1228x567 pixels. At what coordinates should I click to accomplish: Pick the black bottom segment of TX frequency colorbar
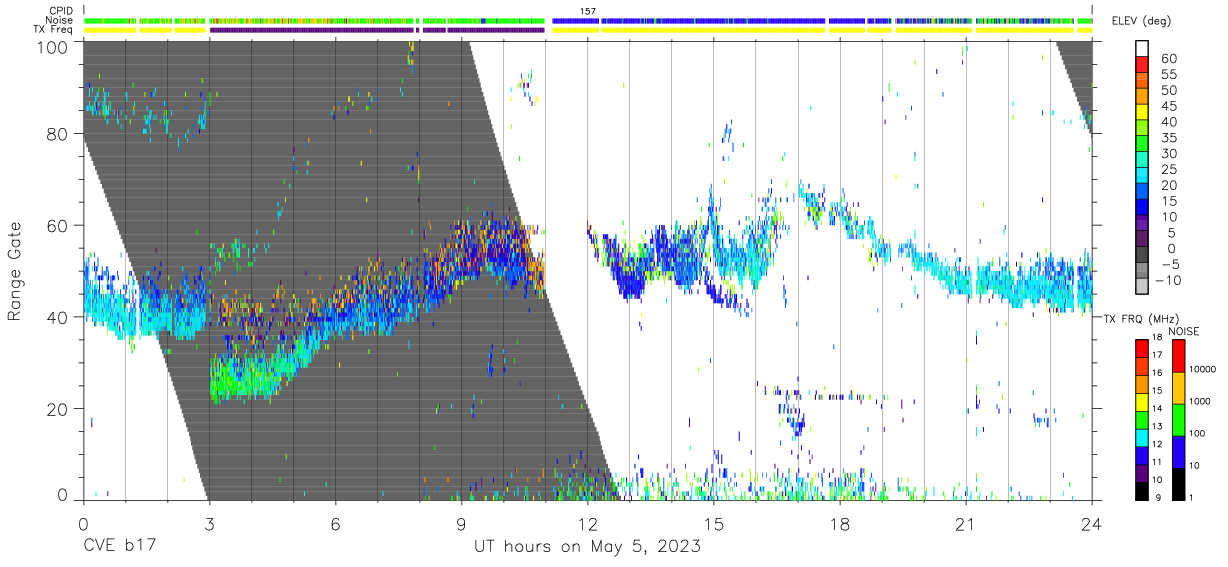pos(1142,490)
